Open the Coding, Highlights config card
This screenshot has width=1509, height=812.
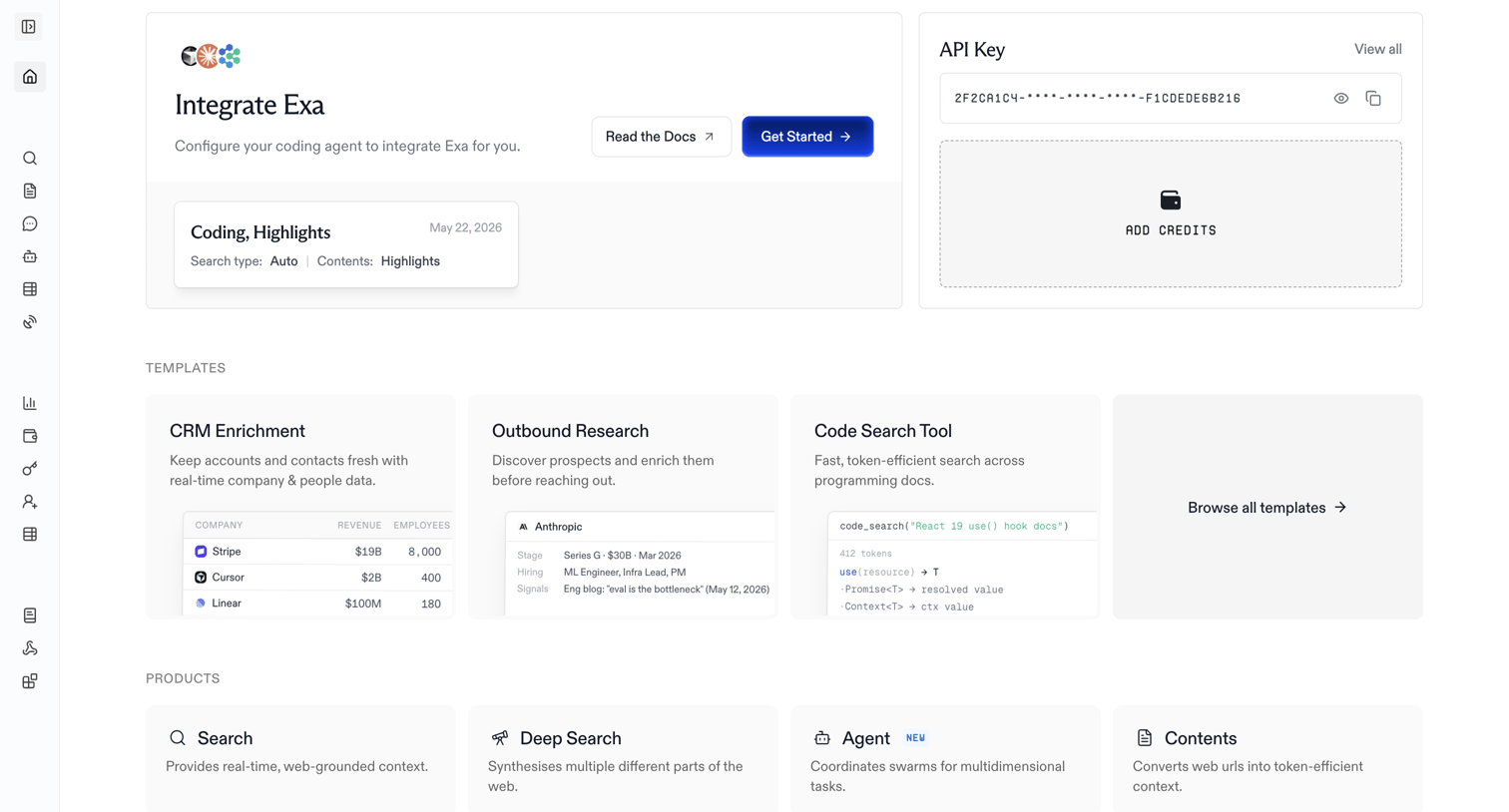pyautogui.click(x=346, y=244)
